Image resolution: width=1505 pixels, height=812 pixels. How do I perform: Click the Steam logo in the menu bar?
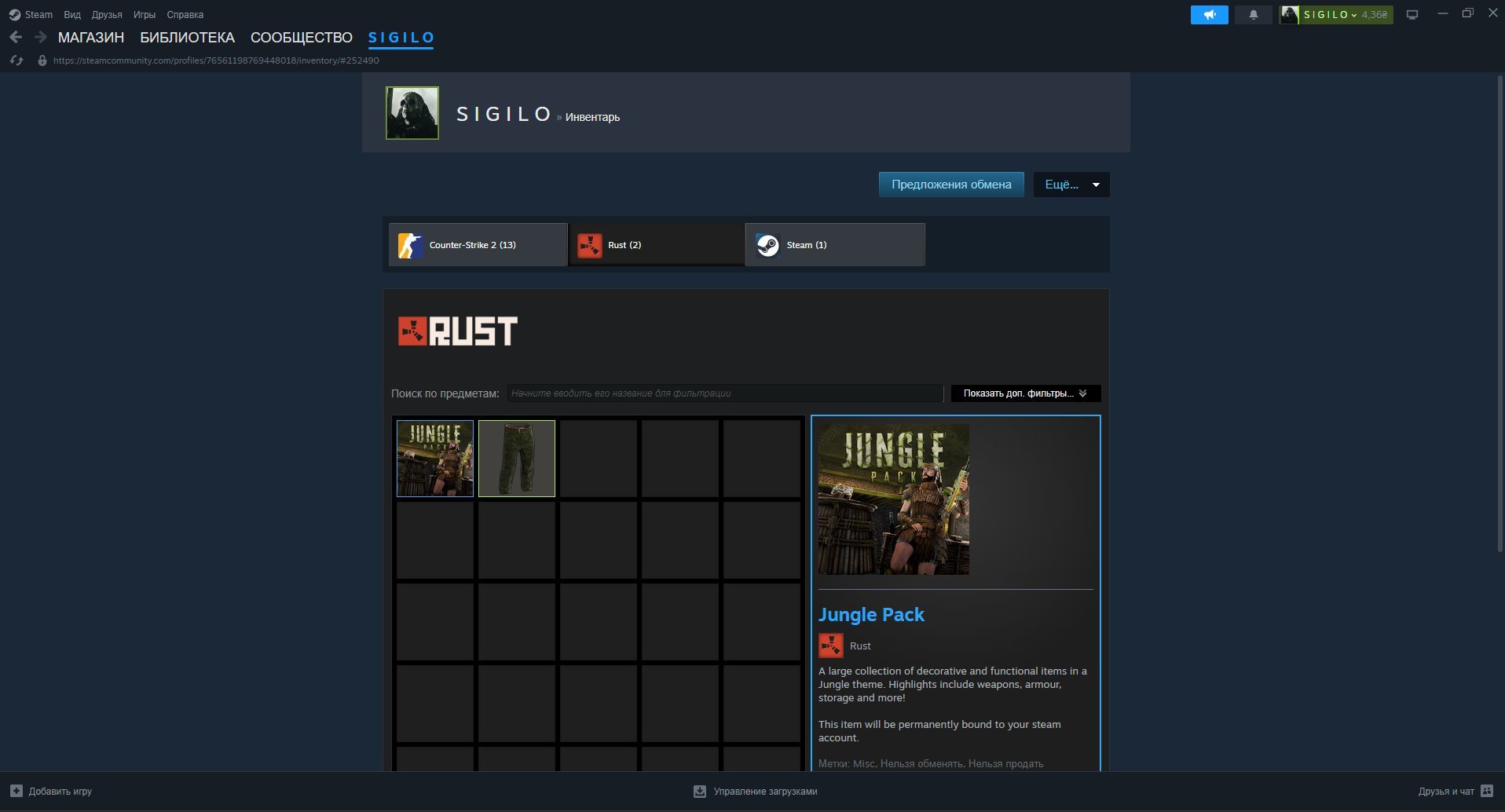tap(14, 15)
